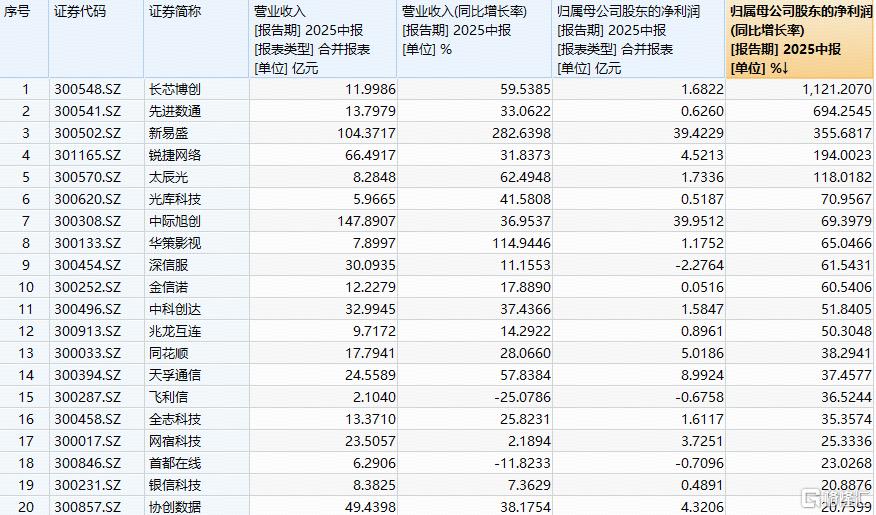Click net profit growth value 36.5244
876x515 pixels.
(x=846, y=398)
